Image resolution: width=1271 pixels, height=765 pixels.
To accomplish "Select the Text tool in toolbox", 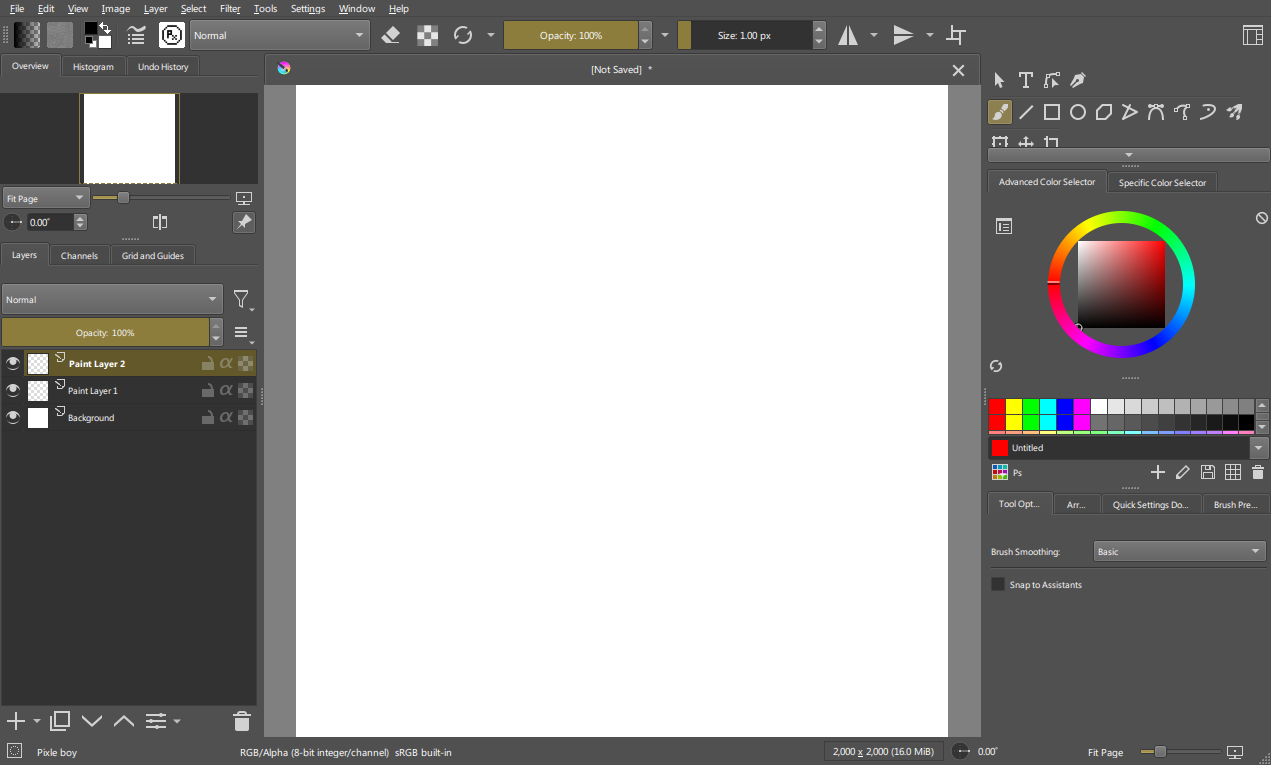I will pos(1025,80).
